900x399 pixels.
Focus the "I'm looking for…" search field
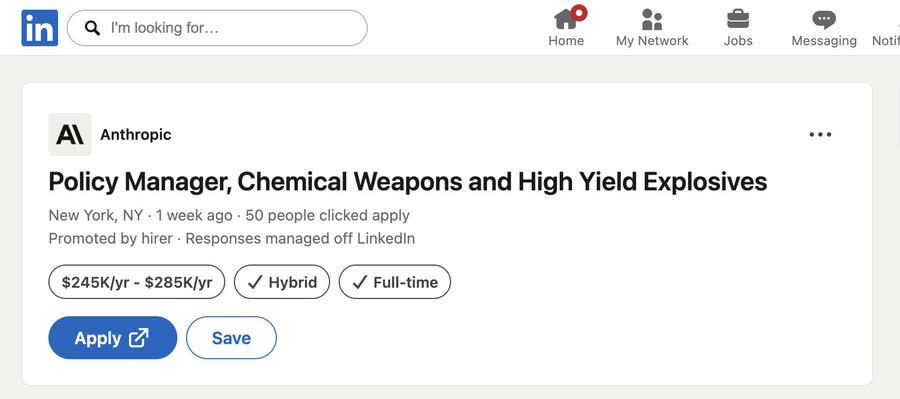pyautogui.click(x=217, y=28)
